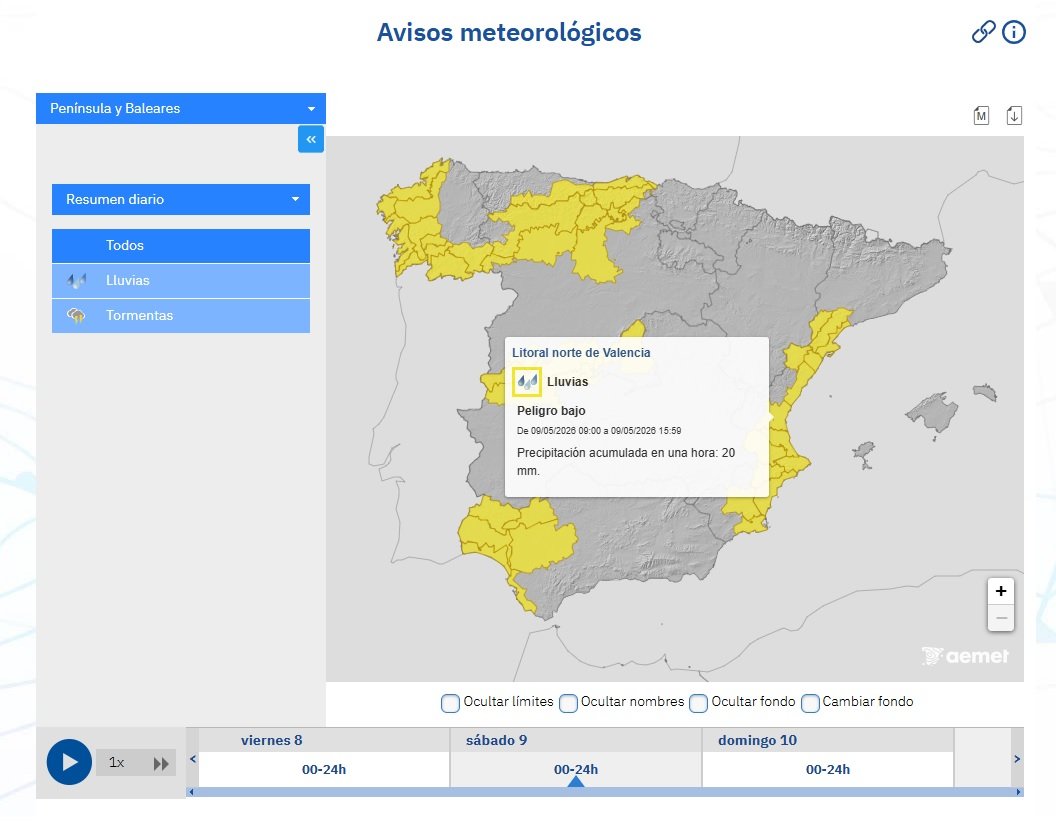1056x834 pixels.
Task: Collapse the side panel with double-chevron button
Action: pos(311,139)
